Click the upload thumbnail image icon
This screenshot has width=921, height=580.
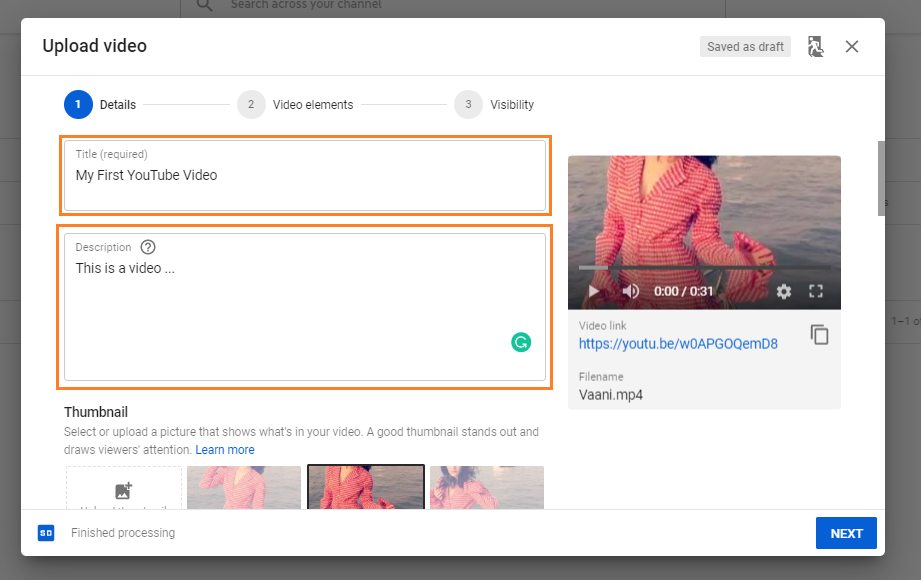pyautogui.click(x=123, y=490)
